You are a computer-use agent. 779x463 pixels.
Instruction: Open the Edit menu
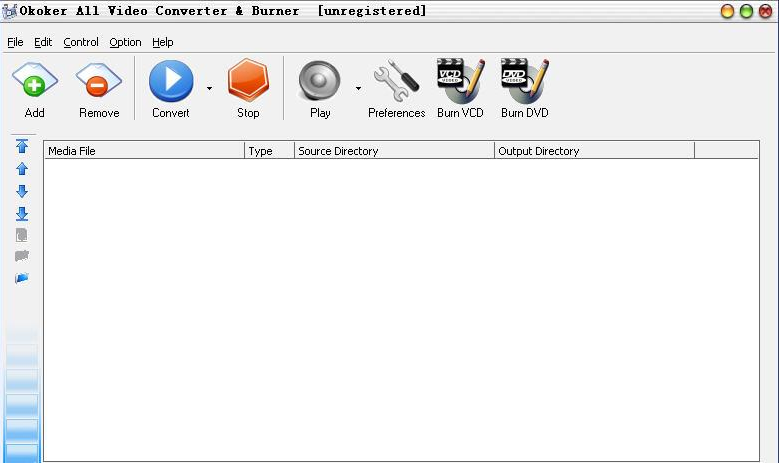pos(43,42)
